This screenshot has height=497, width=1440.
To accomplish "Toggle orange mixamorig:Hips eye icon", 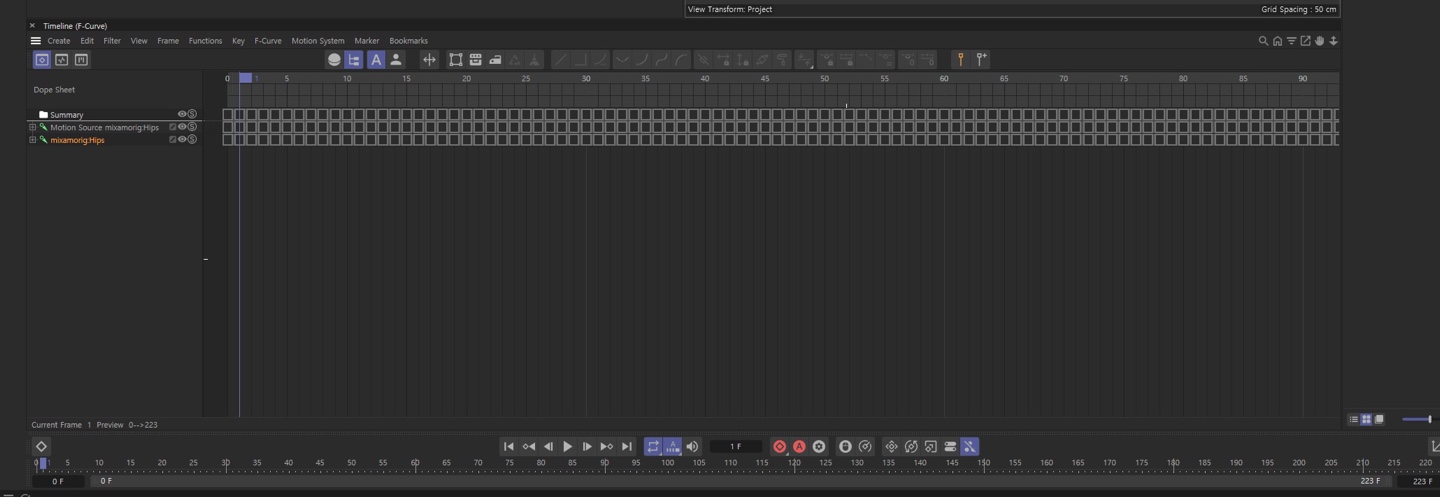I will (x=182, y=140).
